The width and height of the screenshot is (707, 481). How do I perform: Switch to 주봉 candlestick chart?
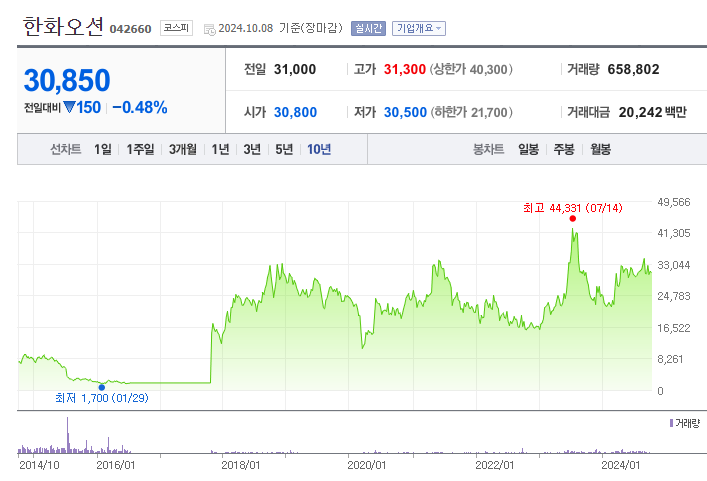pyautogui.click(x=564, y=149)
